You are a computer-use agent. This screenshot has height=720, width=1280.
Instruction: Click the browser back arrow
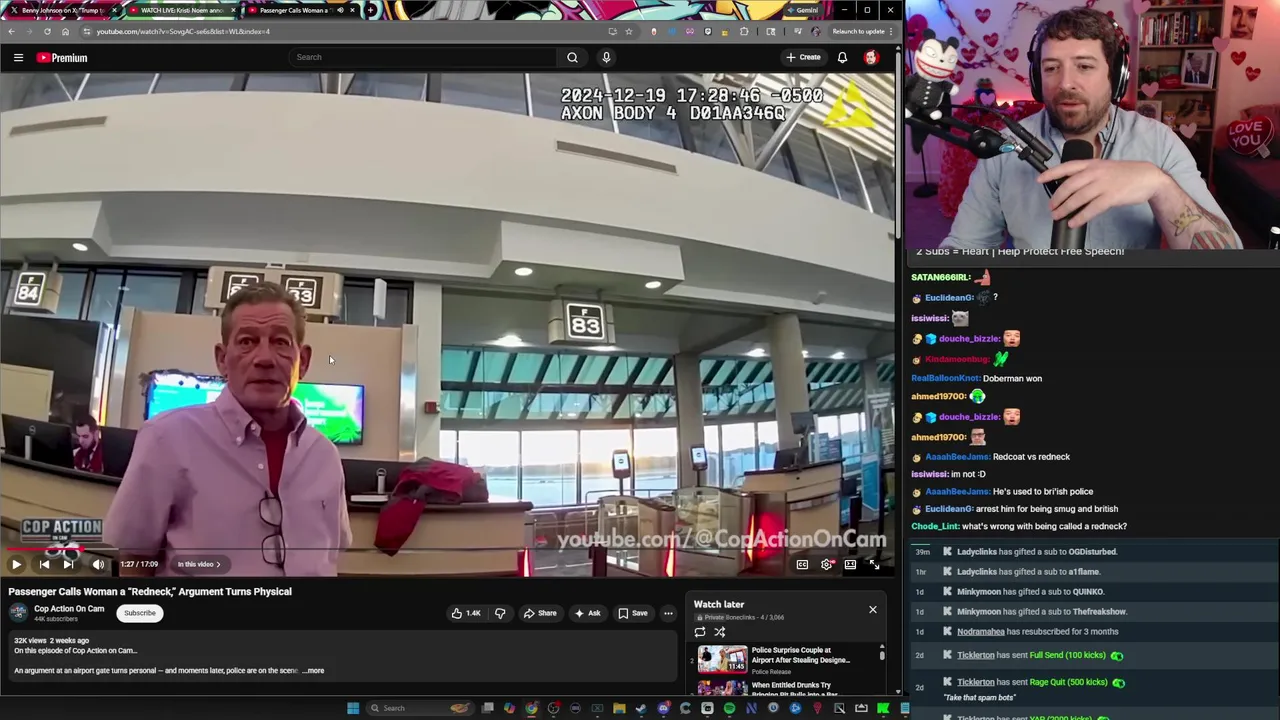tap(11, 31)
